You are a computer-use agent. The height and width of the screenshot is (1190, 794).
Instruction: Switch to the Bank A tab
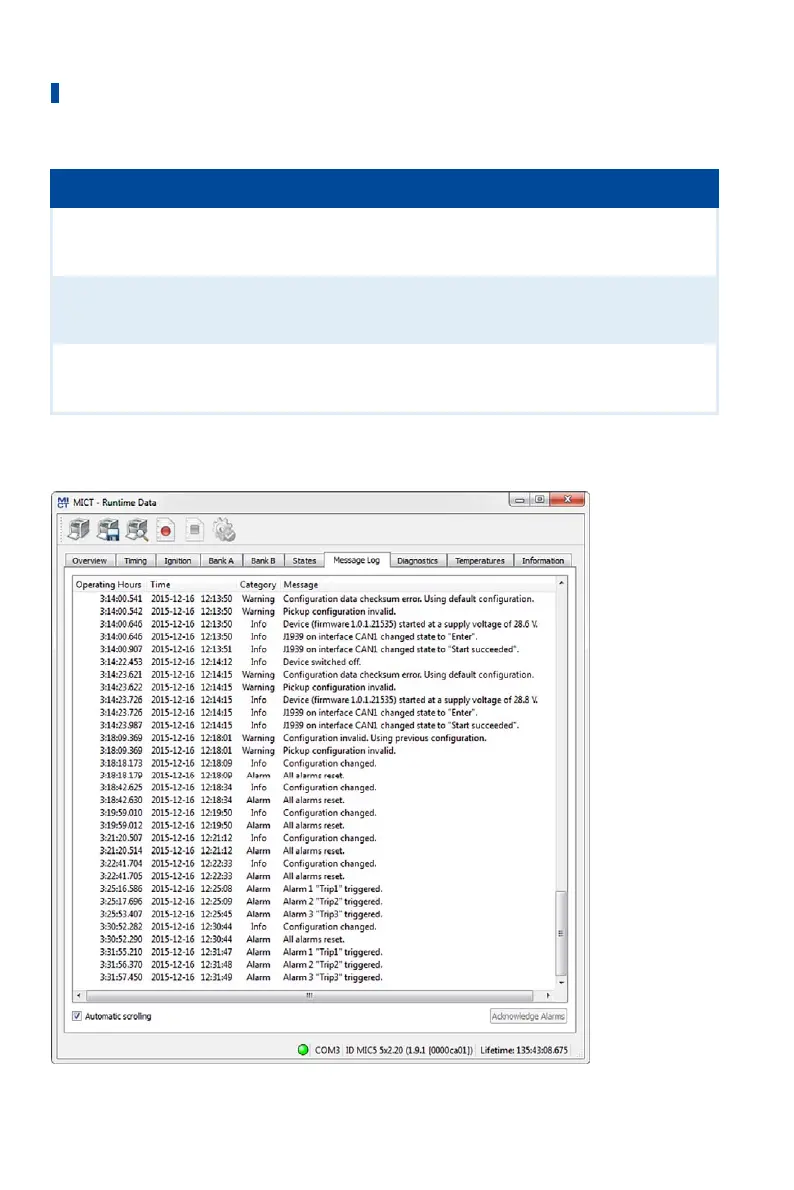tap(221, 561)
